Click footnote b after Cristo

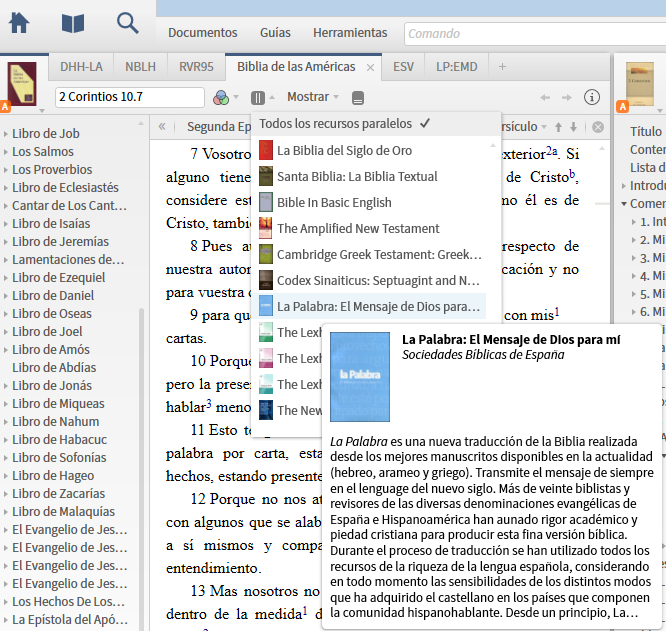(x=572, y=173)
